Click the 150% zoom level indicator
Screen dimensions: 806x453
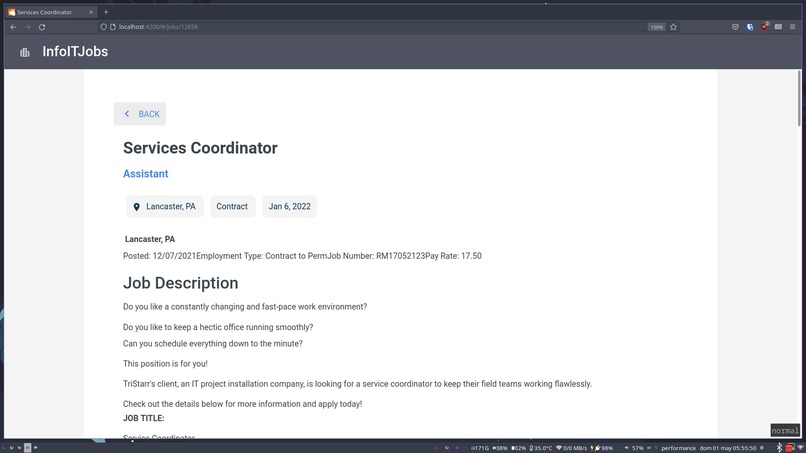[656, 27]
